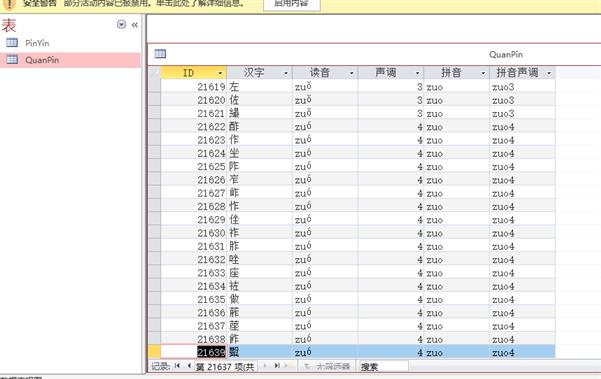Click the no-filter indicator button
This screenshot has height=379, width=601.
click(x=327, y=366)
